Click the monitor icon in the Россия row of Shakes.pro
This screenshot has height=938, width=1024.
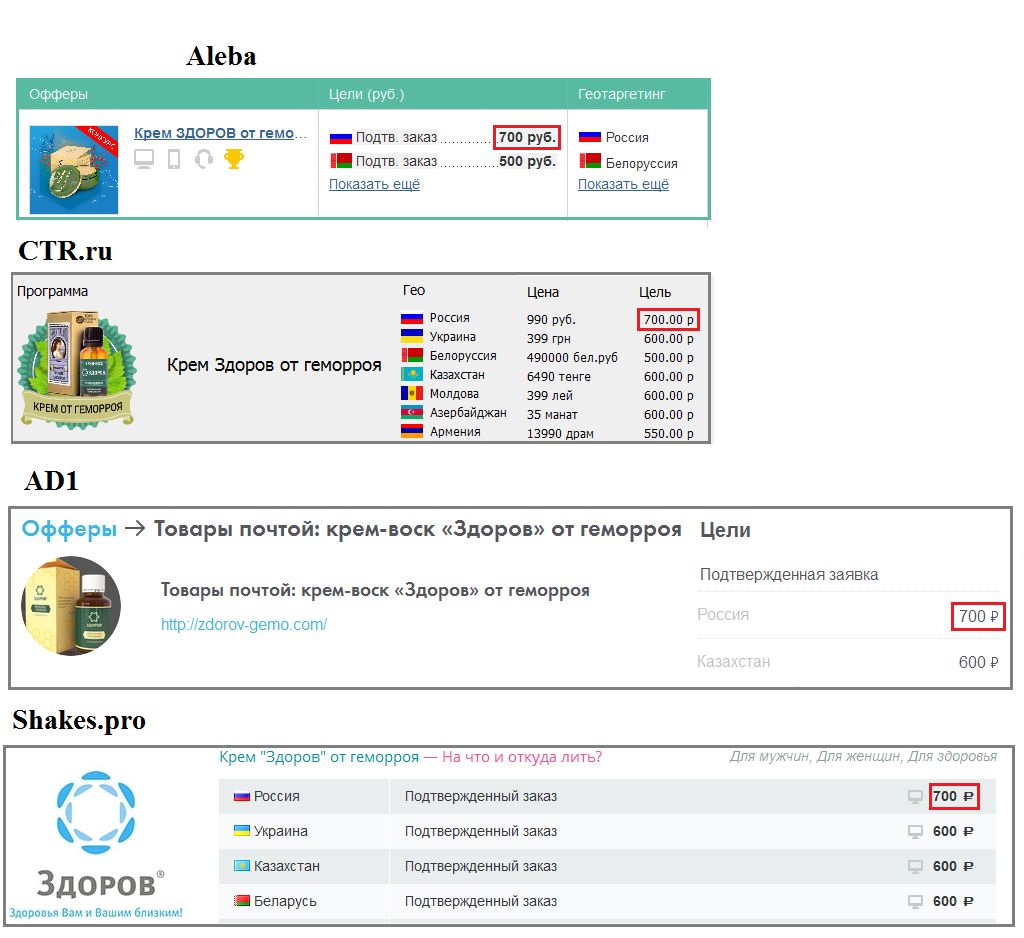[915, 797]
